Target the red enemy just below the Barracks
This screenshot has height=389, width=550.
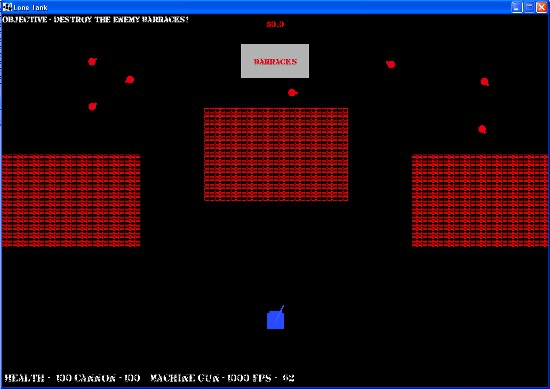tap(292, 93)
